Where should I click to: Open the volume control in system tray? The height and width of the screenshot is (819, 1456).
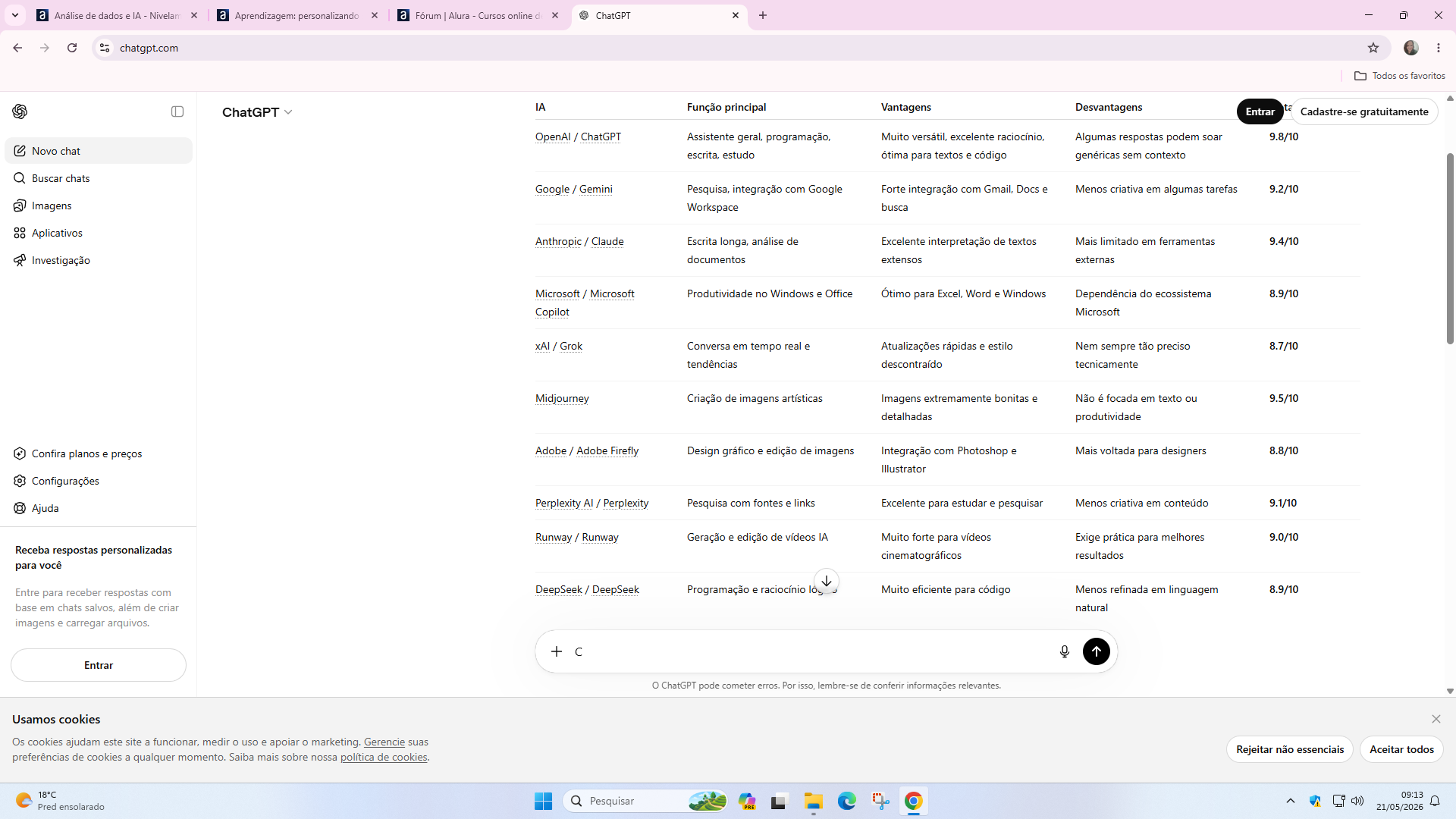(1357, 801)
